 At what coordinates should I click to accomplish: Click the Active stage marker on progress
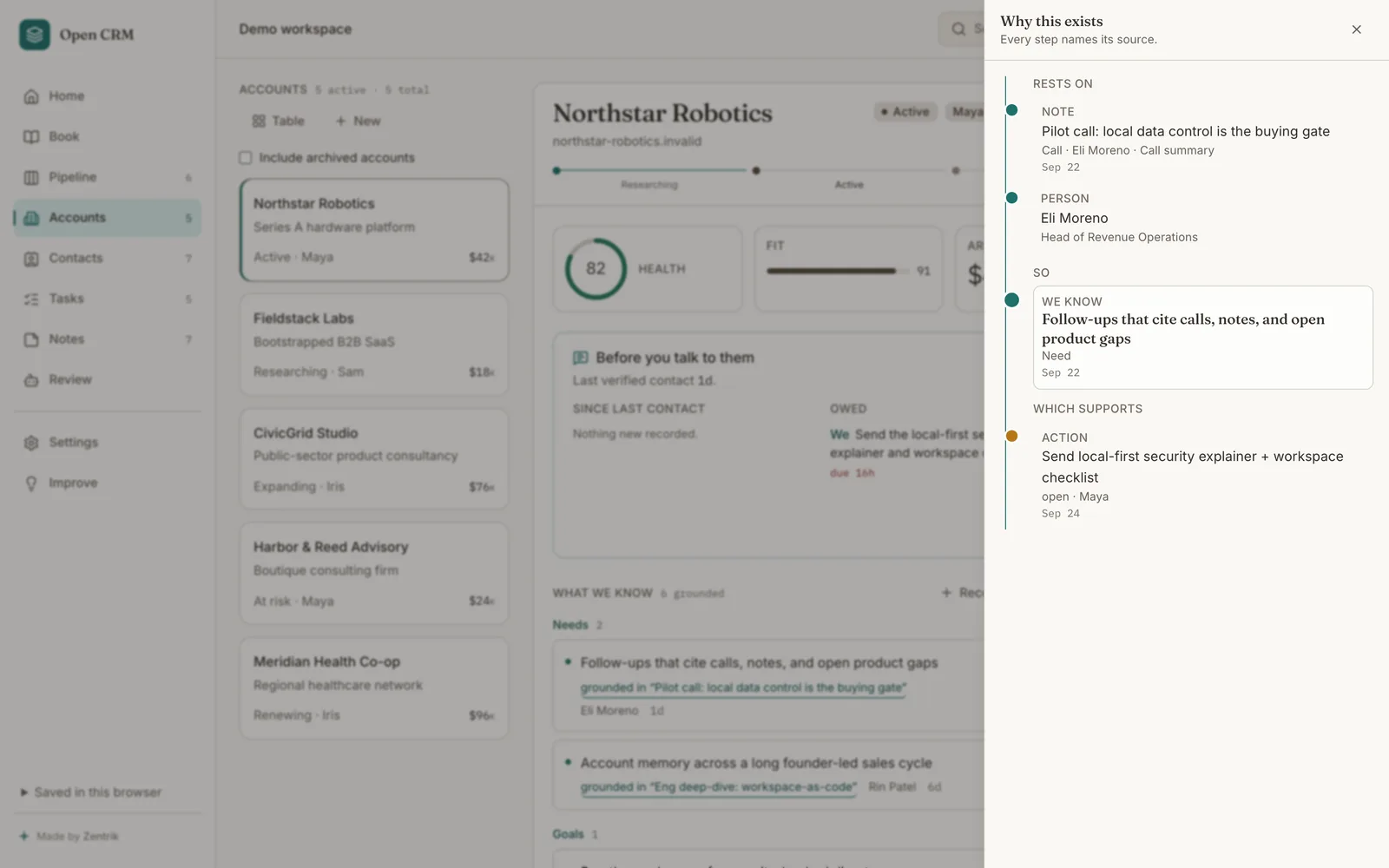coord(756,171)
